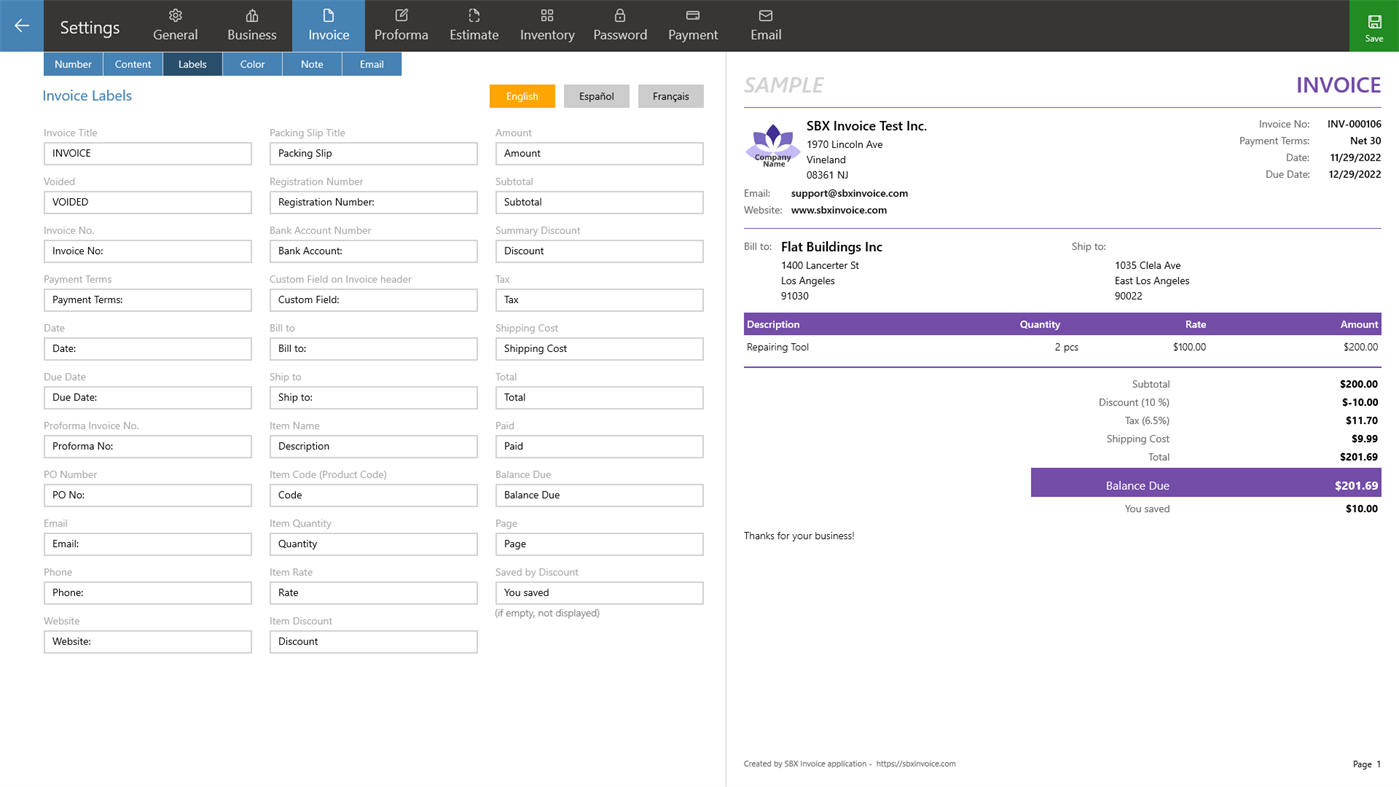
Task: Open Inventory settings icon
Action: 546,25
